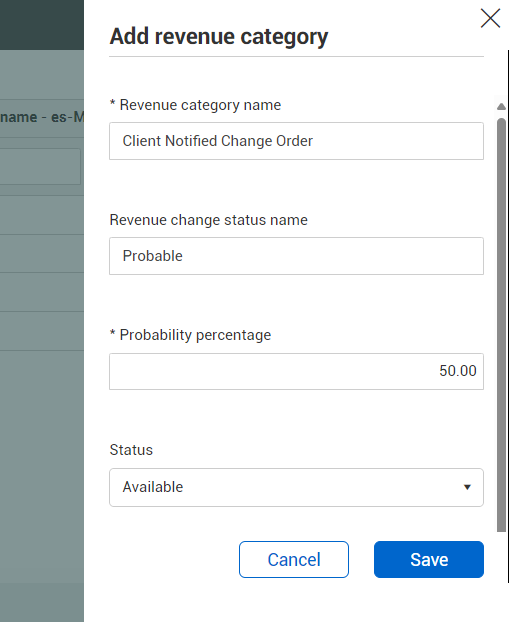
Task: Click the 'Status' field label
Action: (x=131, y=450)
